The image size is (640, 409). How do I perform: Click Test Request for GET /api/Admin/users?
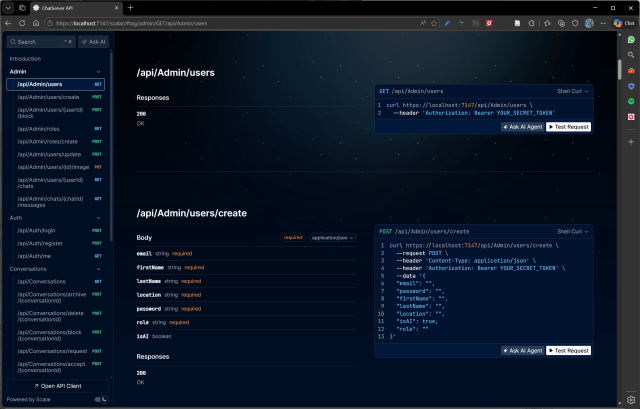[x=569, y=127]
